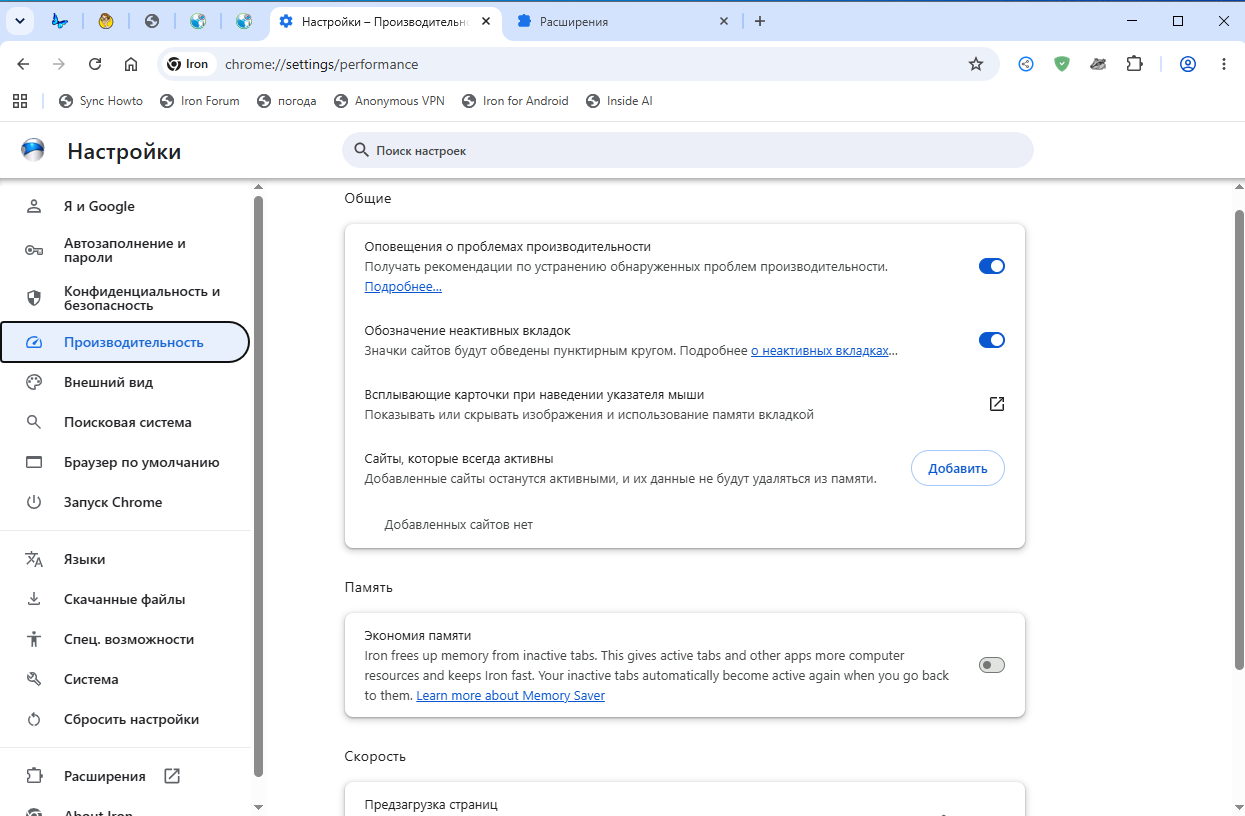Open Языки settings section
Viewport: 1245px width, 816px height.
click(x=125, y=559)
